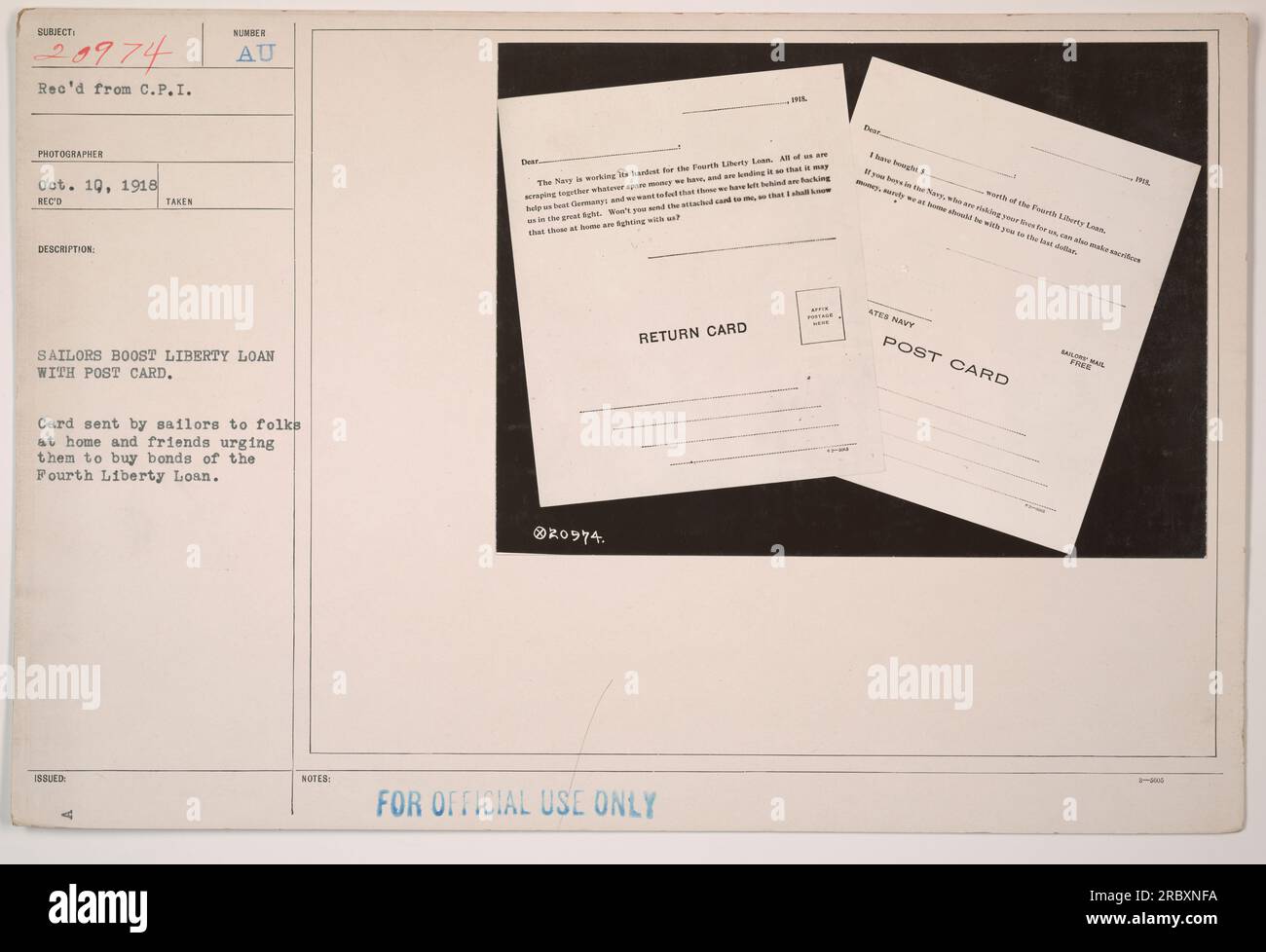
Task: Click the "RETURN CARD" title on left card
Action: pos(692,334)
